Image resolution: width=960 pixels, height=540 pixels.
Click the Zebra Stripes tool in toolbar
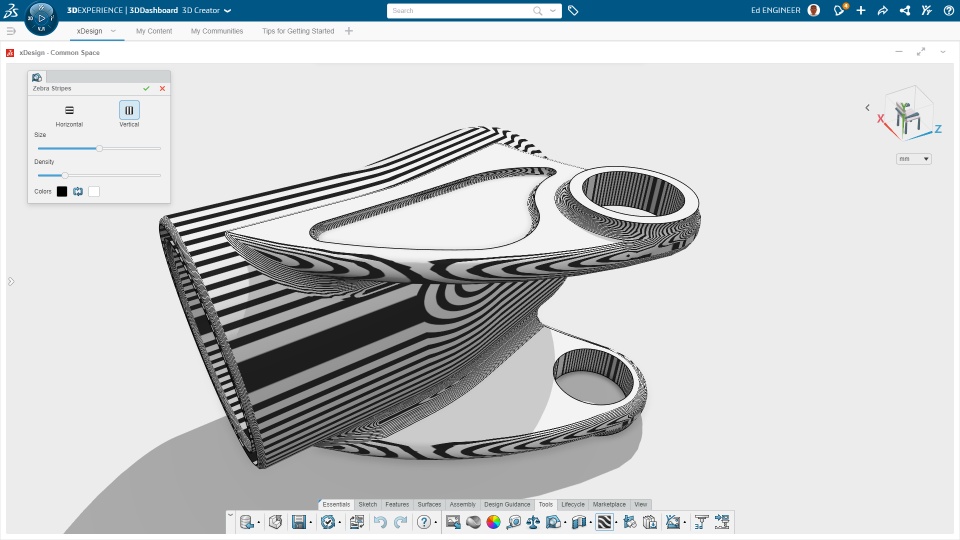[x=604, y=522]
